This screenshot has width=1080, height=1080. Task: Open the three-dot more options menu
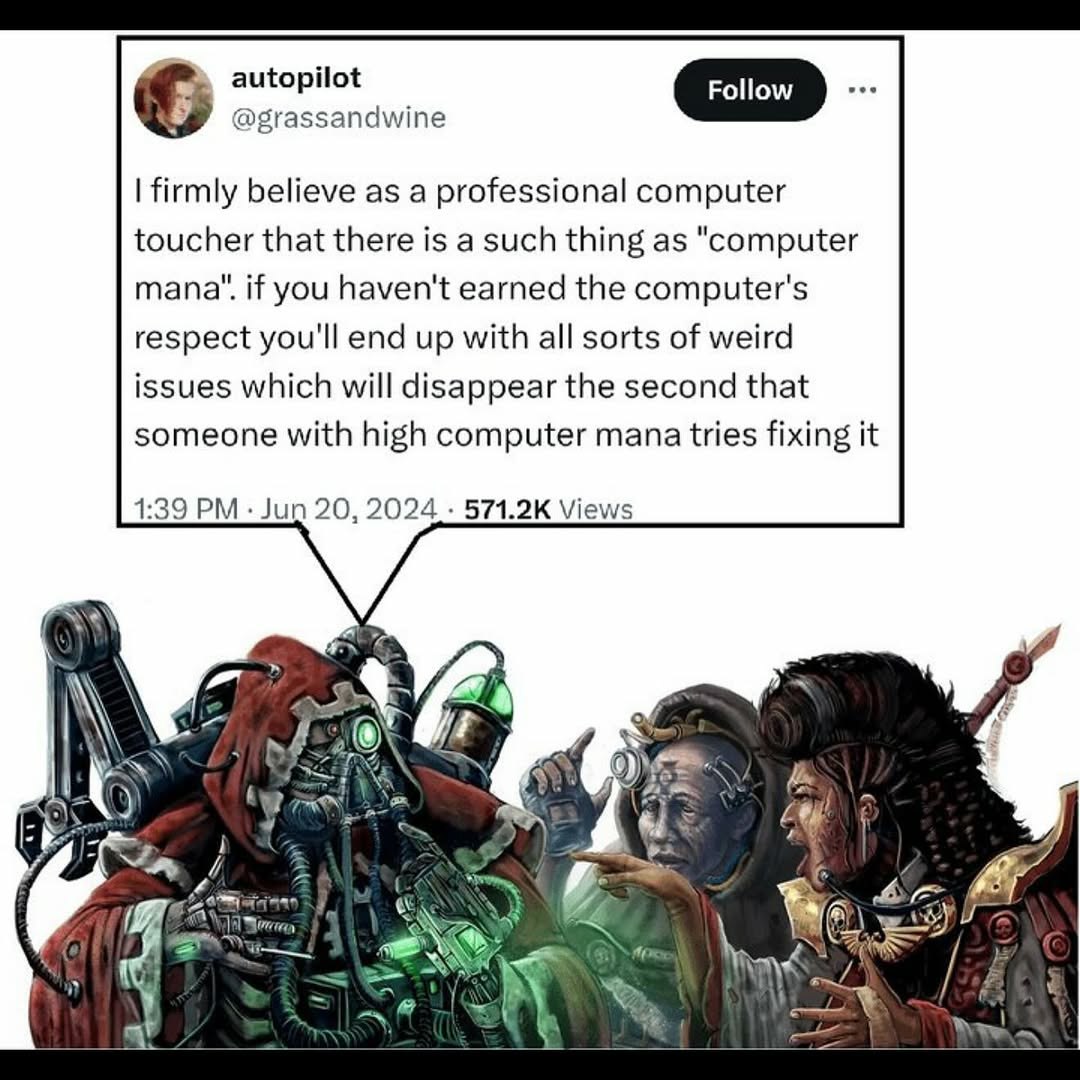(862, 90)
